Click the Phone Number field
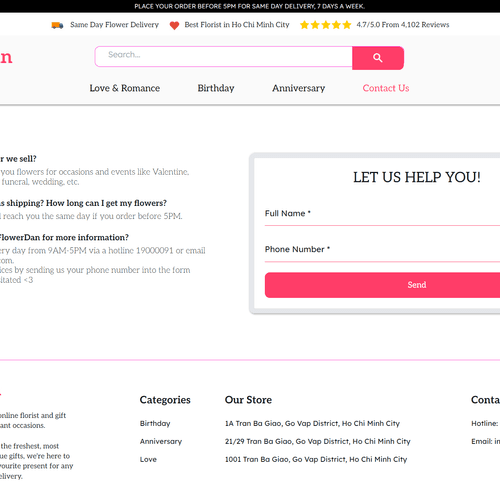The height and width of the screenshot is (500, 500). tap(382, 251)
